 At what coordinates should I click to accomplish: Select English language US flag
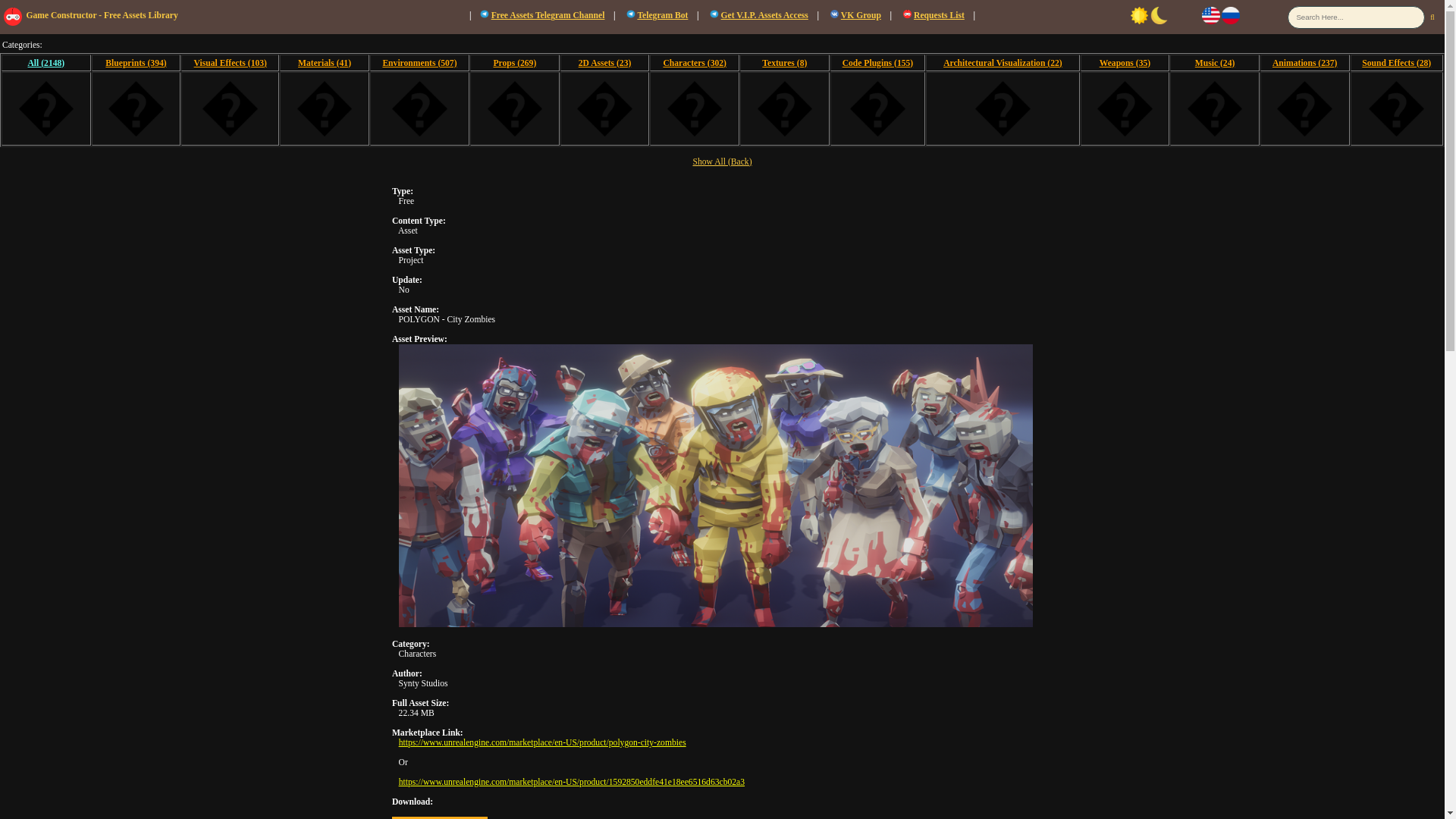pos(1210,15)
